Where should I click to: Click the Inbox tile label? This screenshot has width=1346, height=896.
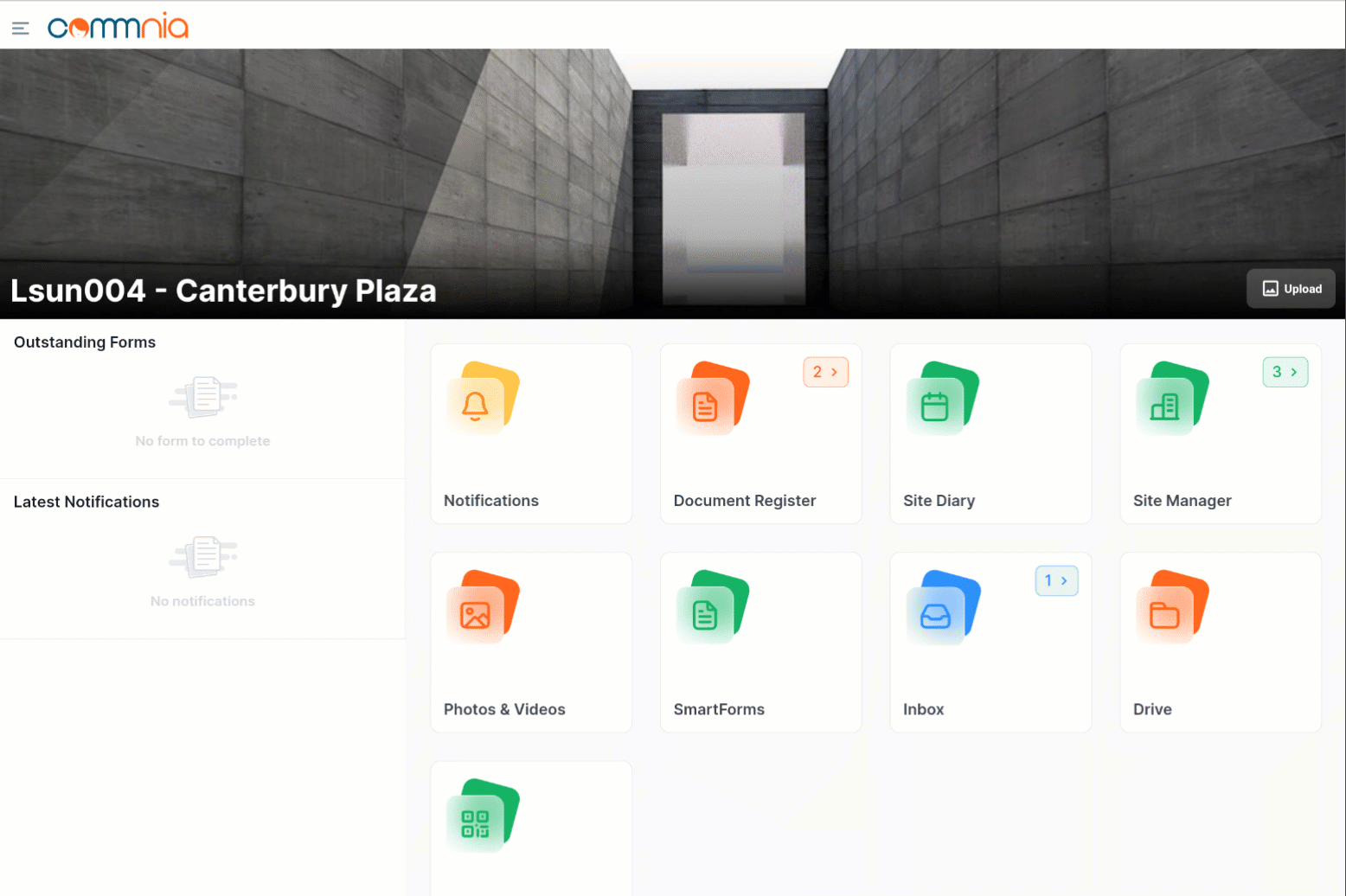click(x=923, y=709)
